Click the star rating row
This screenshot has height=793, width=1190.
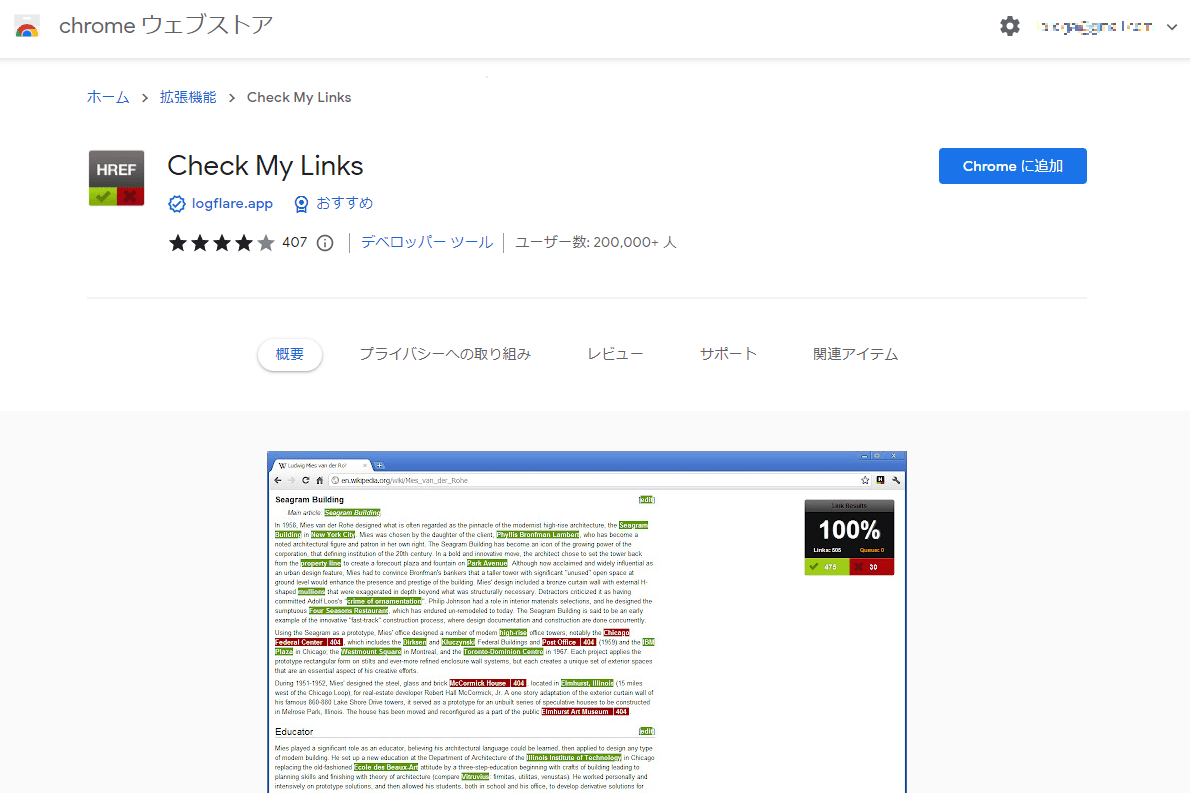tap(221, 243)
